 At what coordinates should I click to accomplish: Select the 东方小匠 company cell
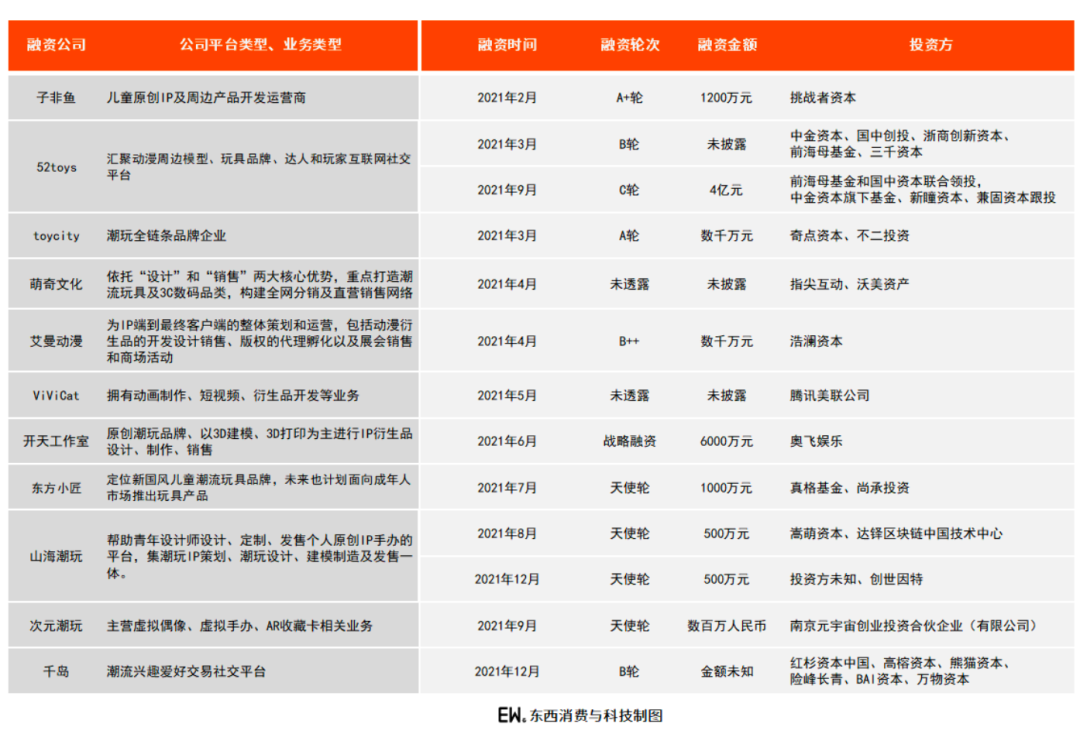pos(56,488)
